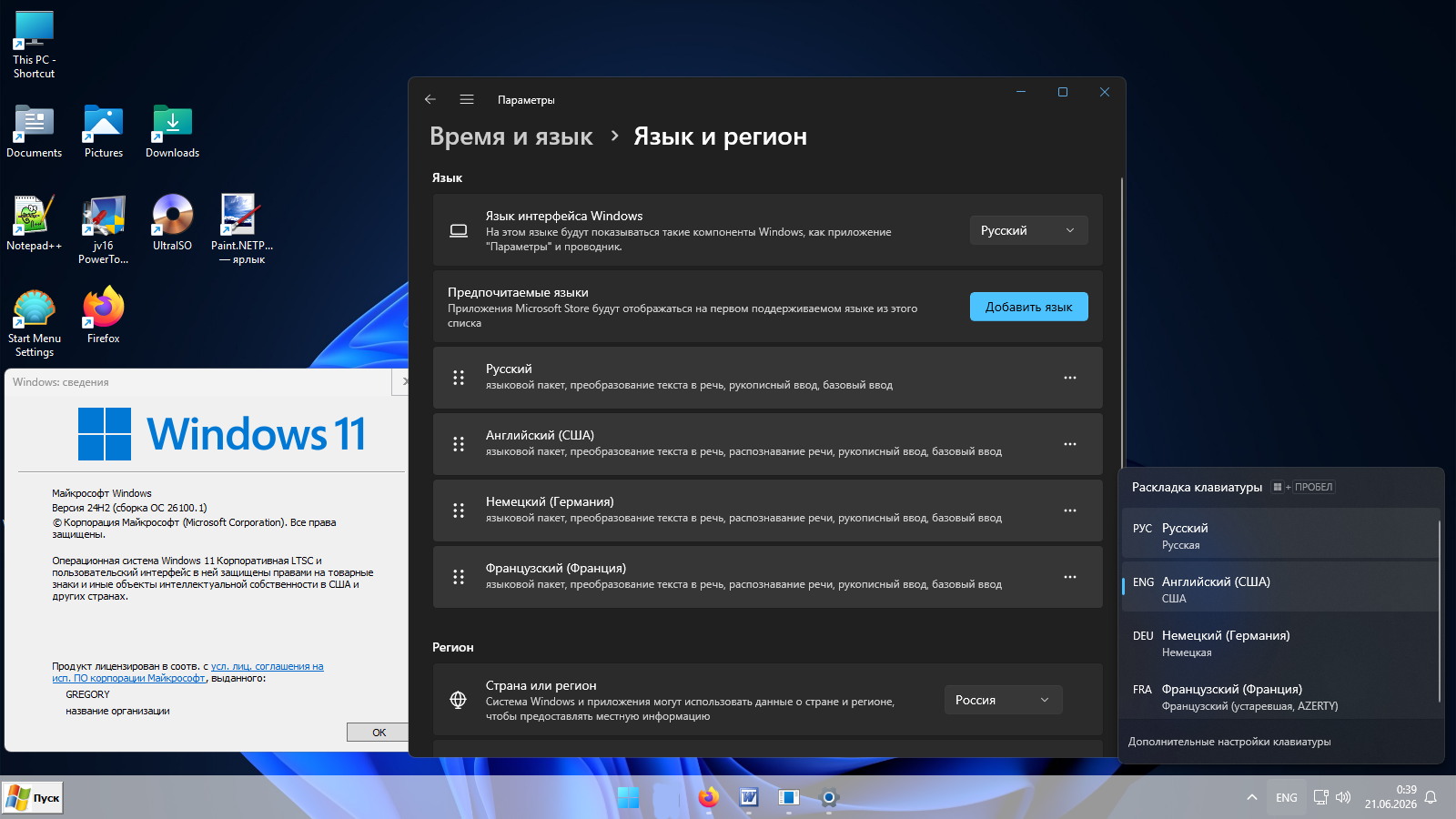Click the Версия 24H2 version text

(x=129, y=508)
